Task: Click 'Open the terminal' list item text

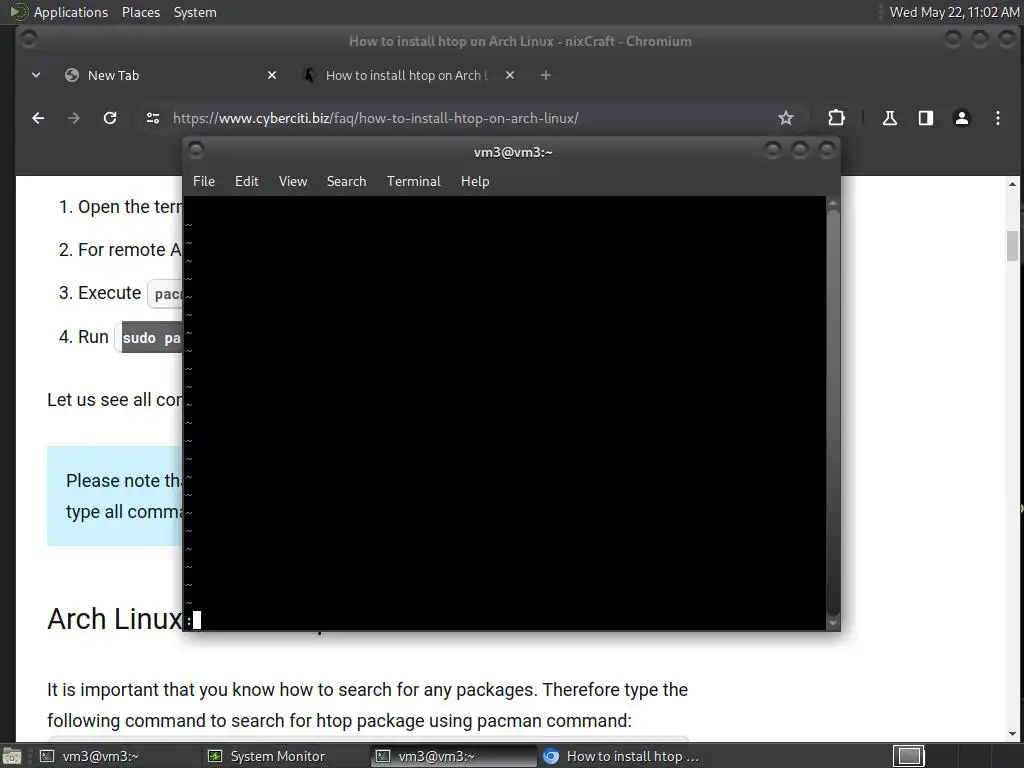Action: (x=129, y=207)
